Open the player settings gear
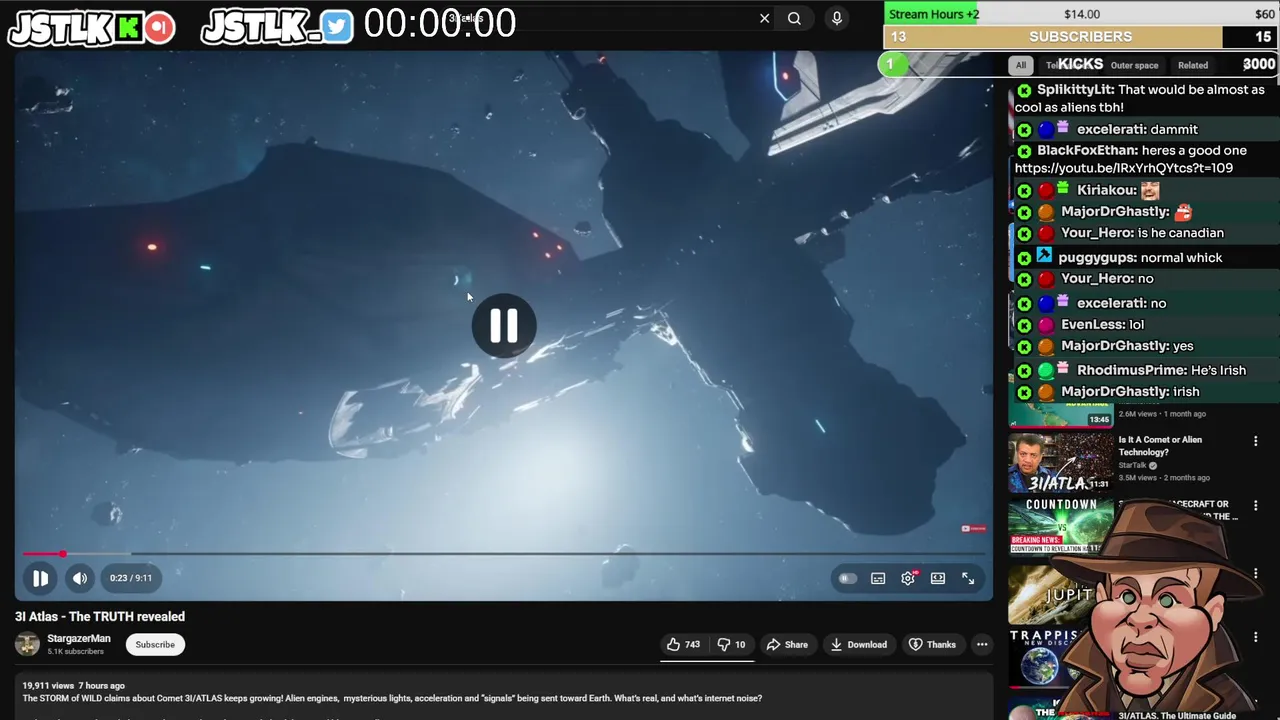 (x=908, y=578)
